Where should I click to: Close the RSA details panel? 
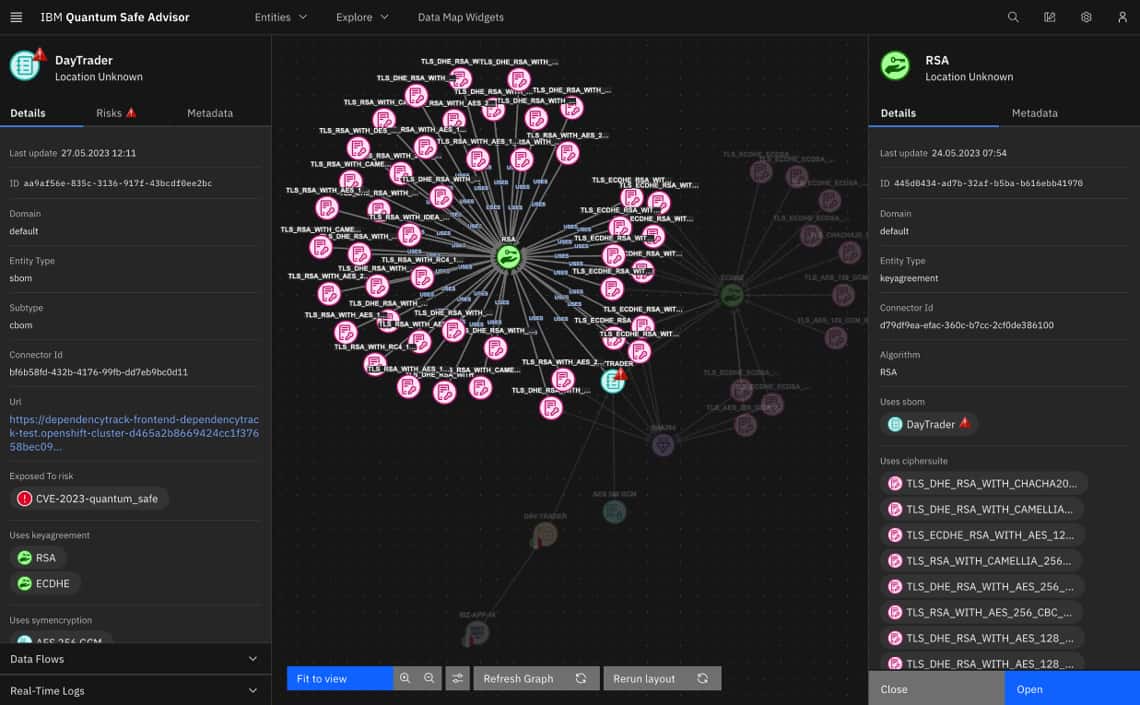[936, 688]
